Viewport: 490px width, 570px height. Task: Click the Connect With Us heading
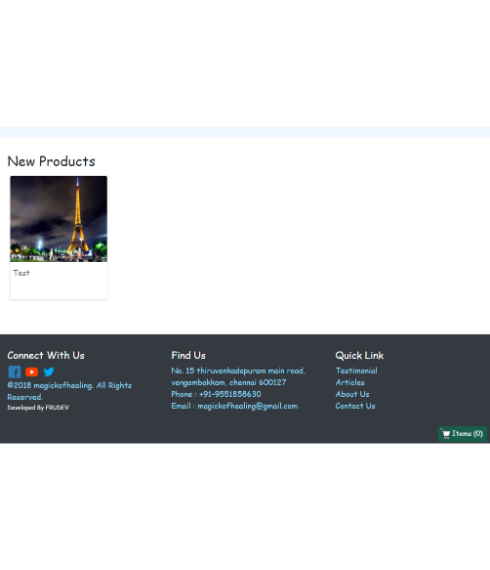point(46,355)
